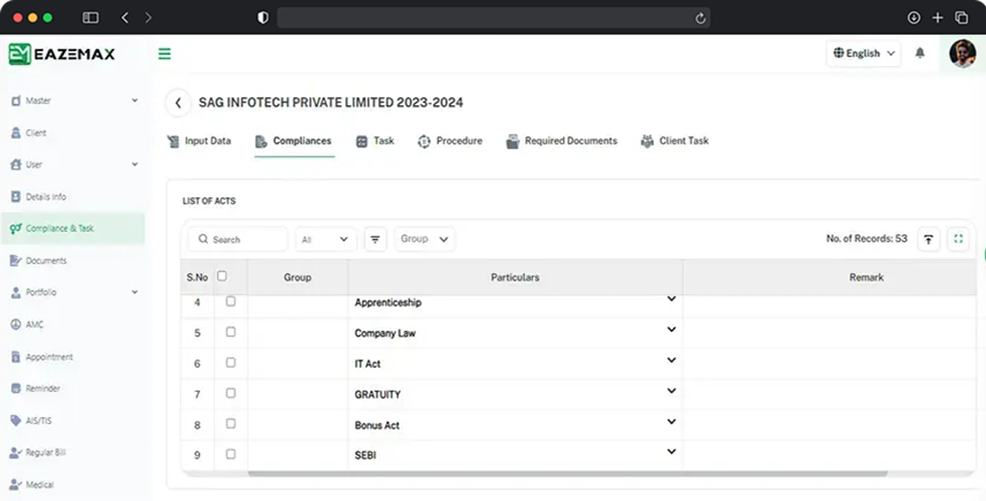Tick the select-all checkbox in table header

pos(222,276)
